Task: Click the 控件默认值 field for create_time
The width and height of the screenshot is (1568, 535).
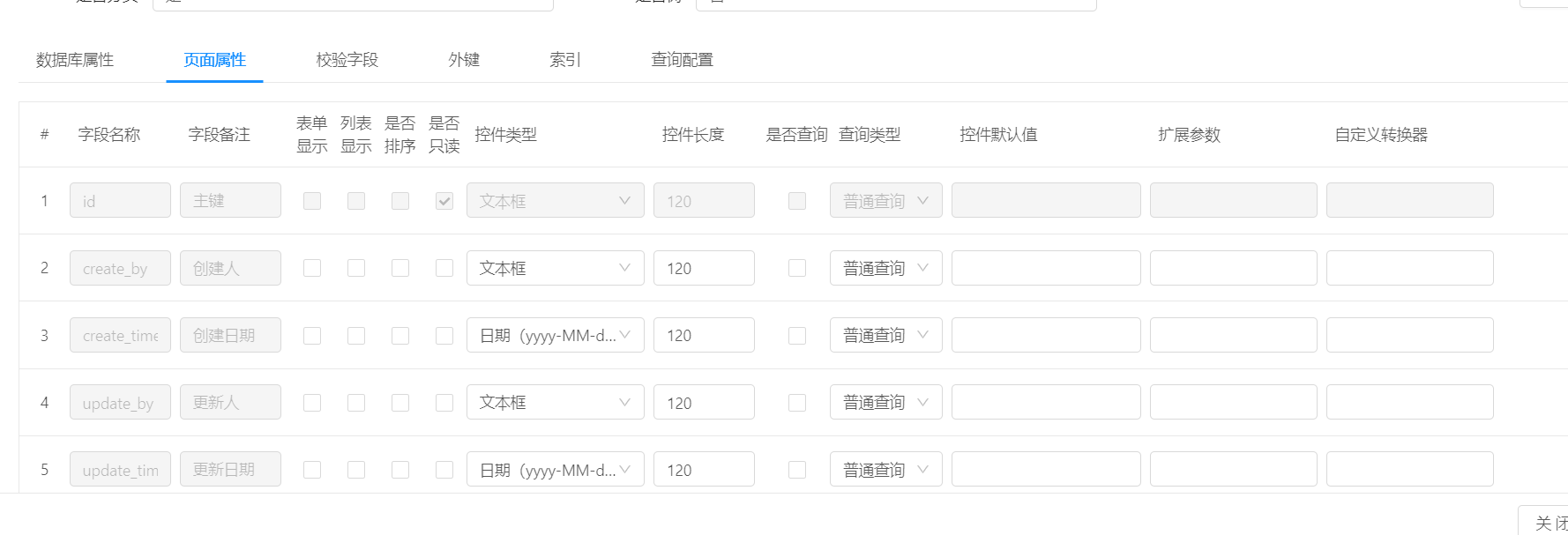Action: [1045, 335]
